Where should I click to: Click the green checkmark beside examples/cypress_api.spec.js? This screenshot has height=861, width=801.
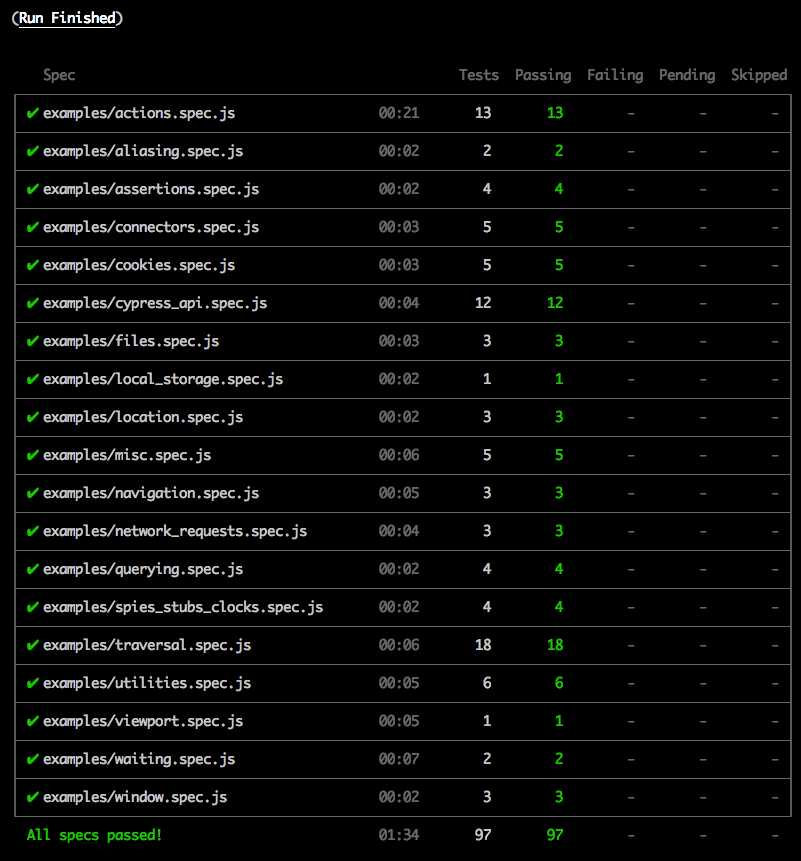point(32,303)
